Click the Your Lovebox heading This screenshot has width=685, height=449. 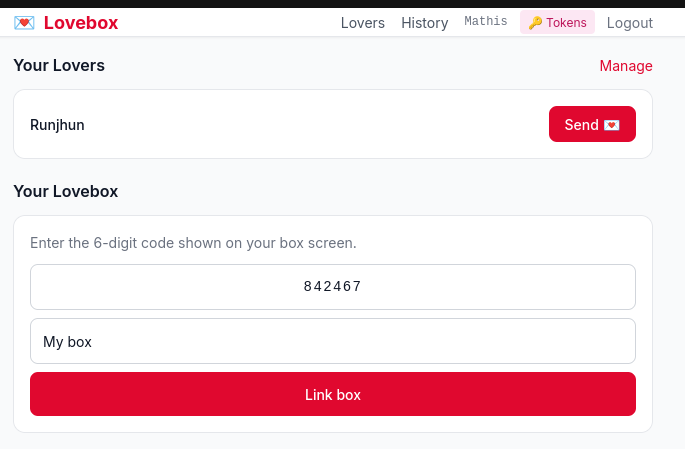pyautogui.click(x=66, y=191)
